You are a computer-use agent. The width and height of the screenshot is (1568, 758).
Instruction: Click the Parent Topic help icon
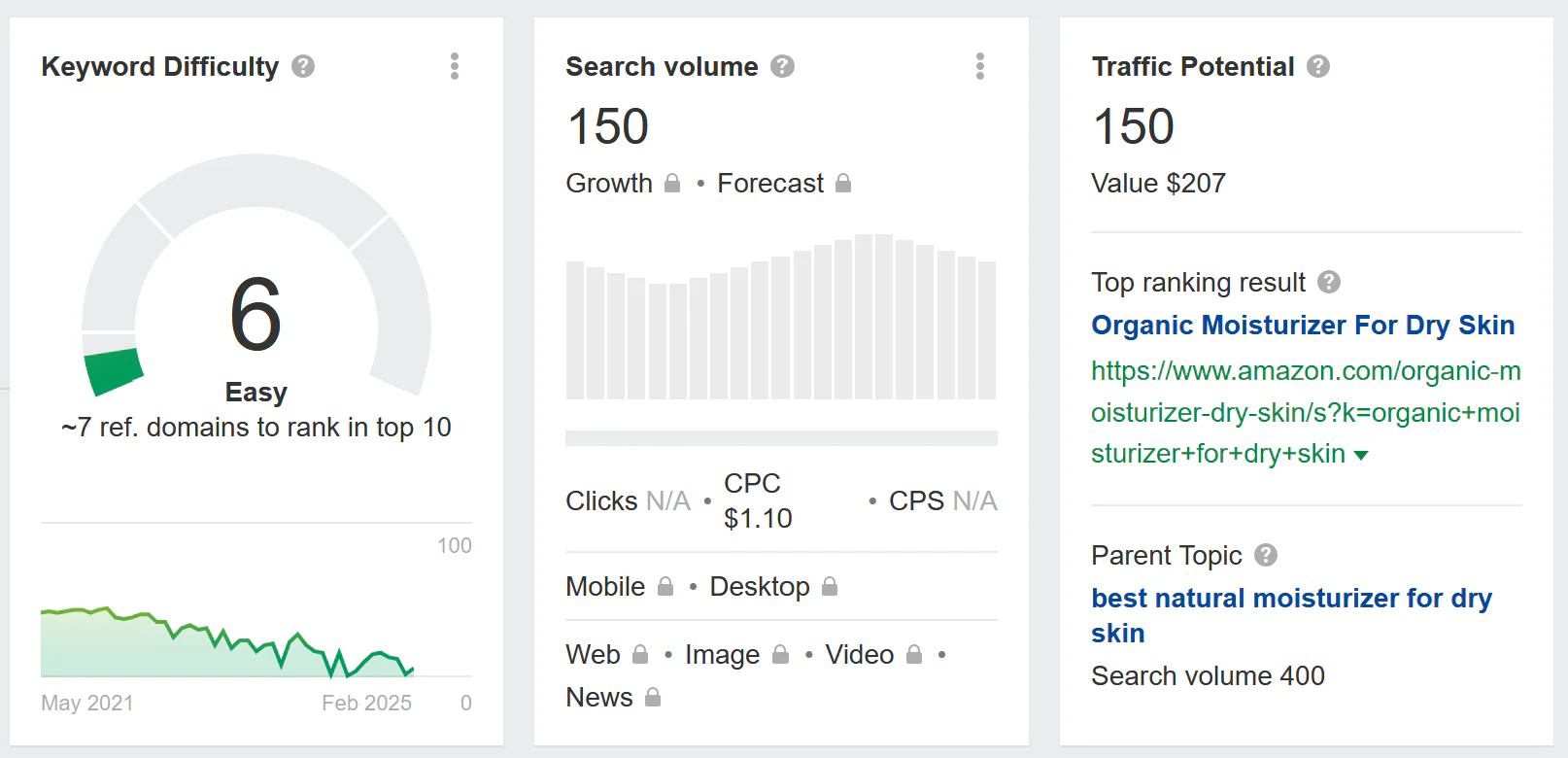1265,555
